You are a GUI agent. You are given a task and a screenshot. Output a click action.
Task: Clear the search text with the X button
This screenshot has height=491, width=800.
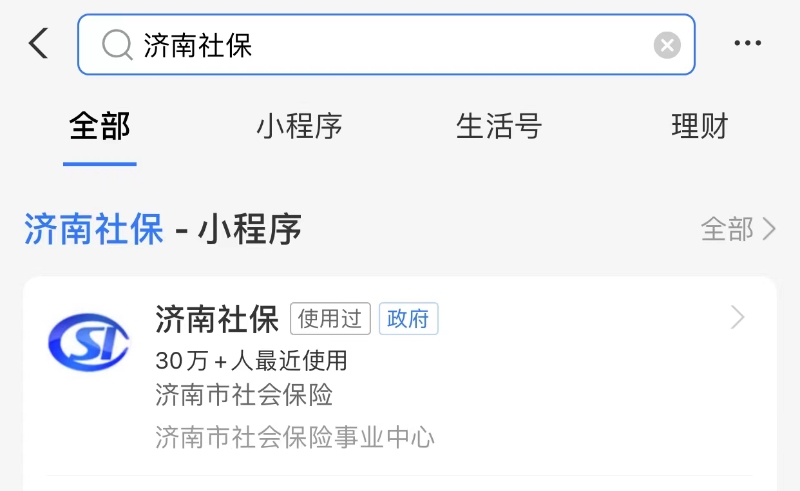tap(667, 45)
